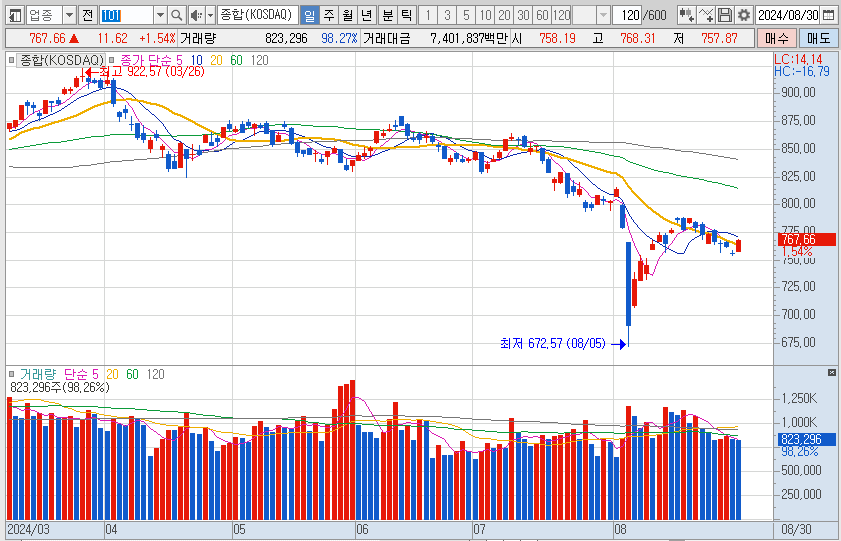
Task: Click the 758.19 open price value
Action: (x=557, y=39)
